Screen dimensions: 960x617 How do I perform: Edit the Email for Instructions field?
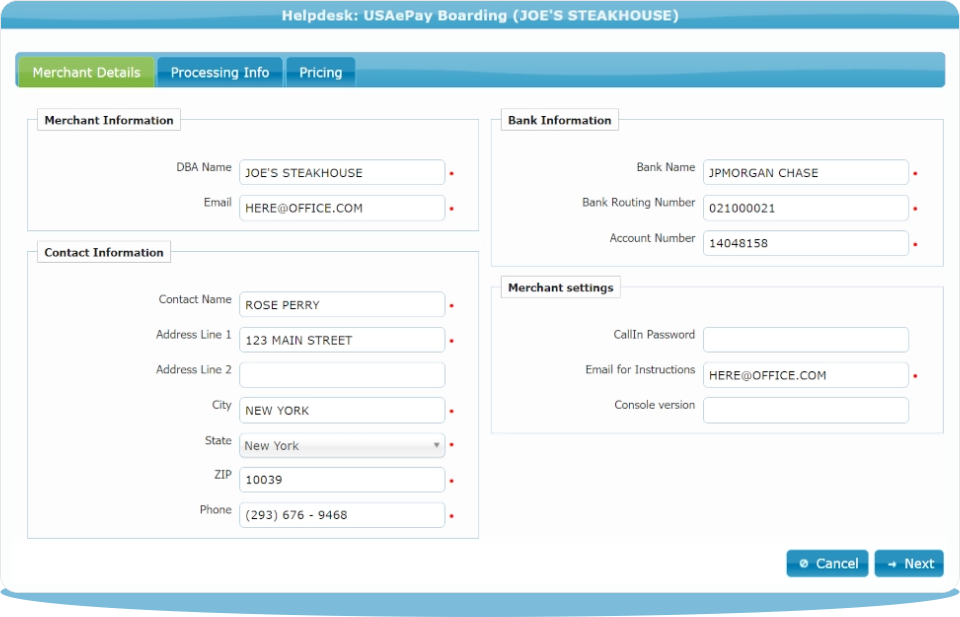point(806,375)
